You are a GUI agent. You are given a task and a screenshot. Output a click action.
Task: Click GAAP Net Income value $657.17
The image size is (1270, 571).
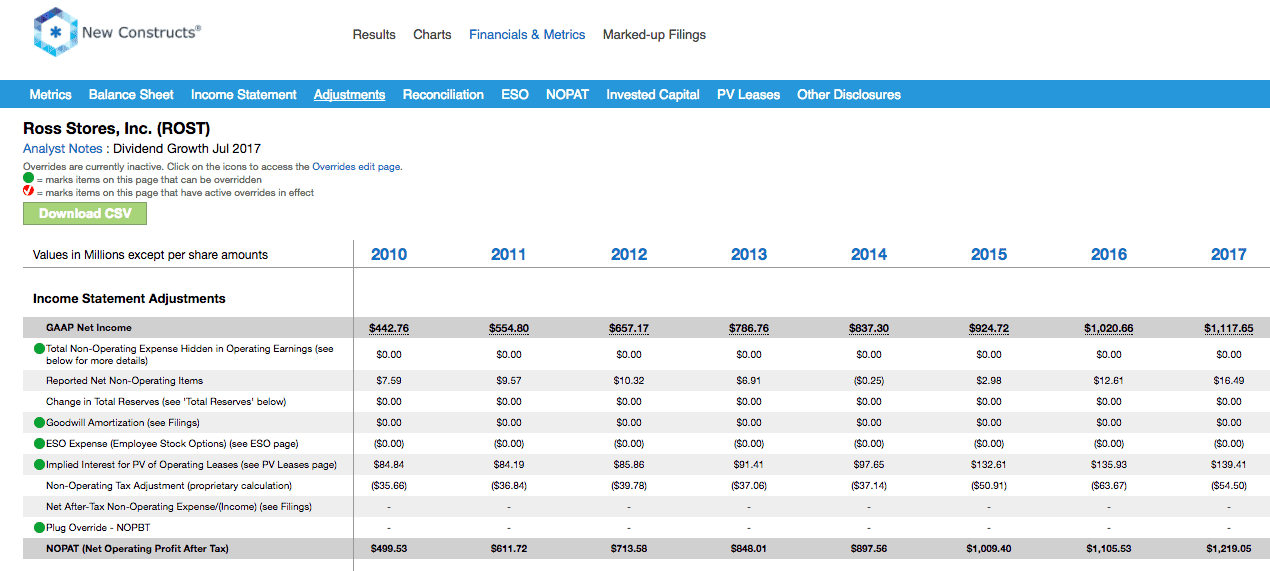(629, 328)
